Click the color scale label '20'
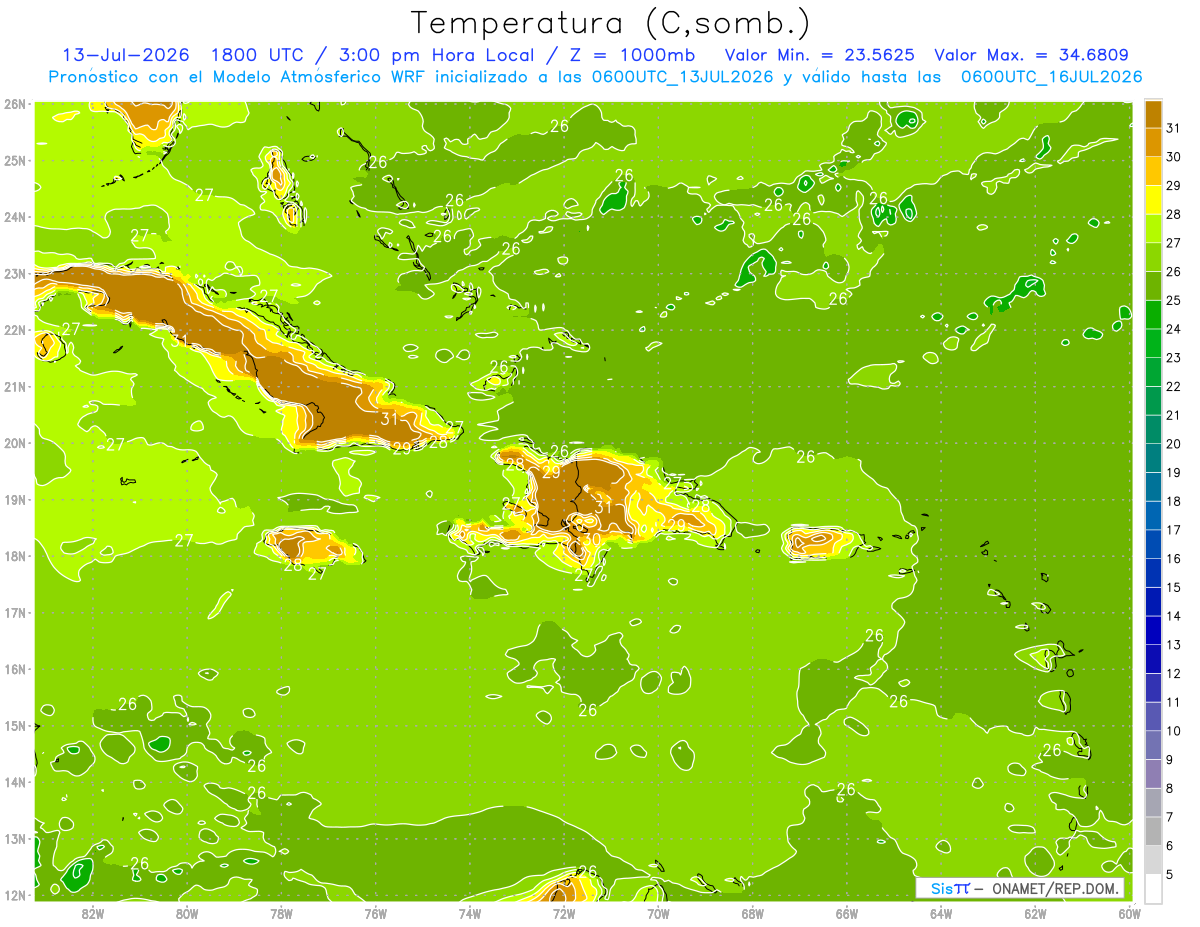Screen dimensions: 1200x927 1174,444
